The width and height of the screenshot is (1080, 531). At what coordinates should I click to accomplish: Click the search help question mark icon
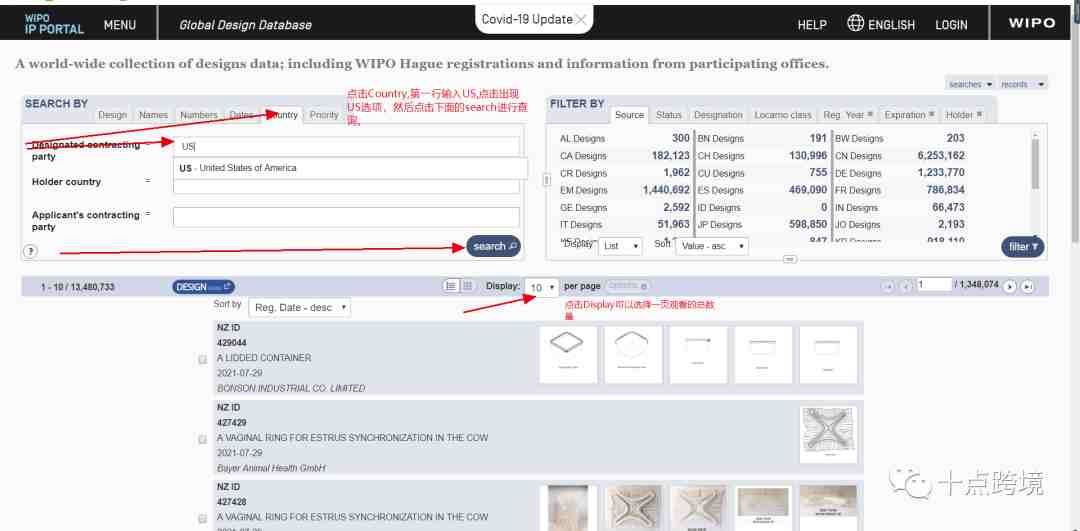pyautogui.click(x=30, y=251)
